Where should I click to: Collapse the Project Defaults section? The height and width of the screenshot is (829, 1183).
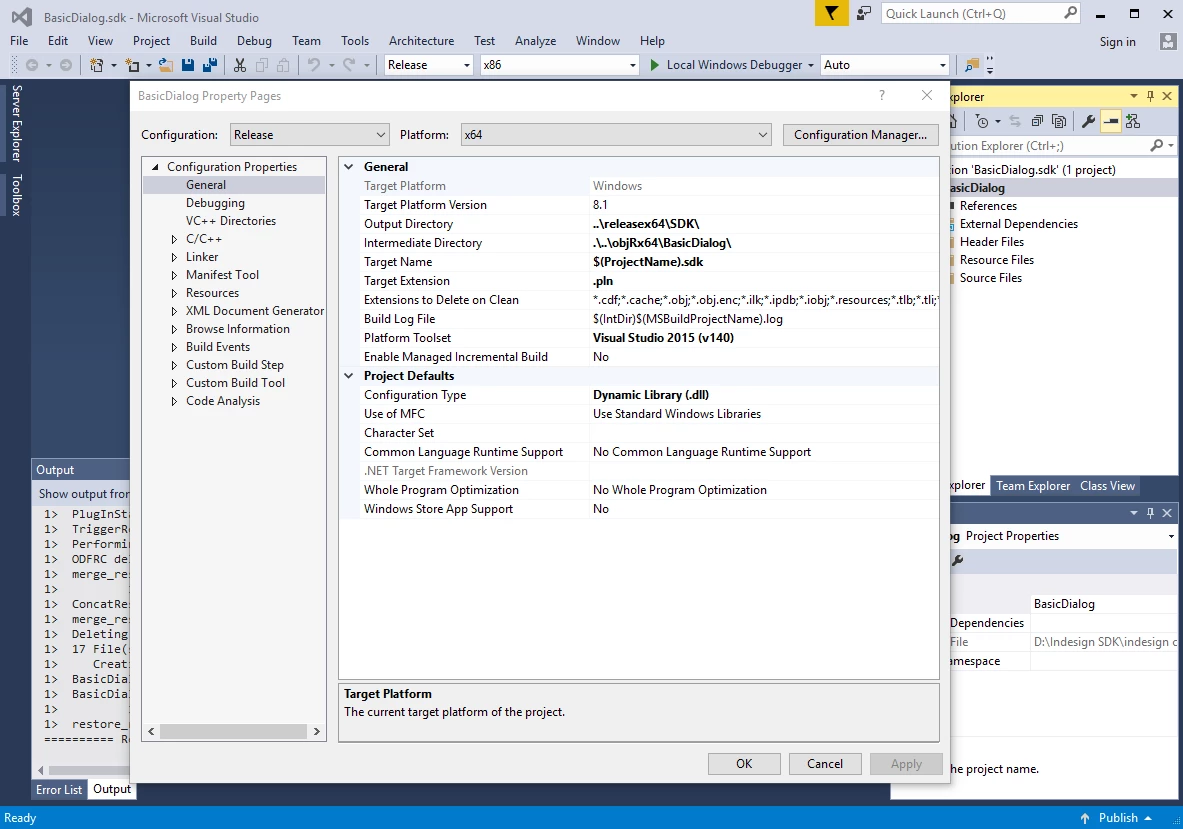click(x=349, y=376)
